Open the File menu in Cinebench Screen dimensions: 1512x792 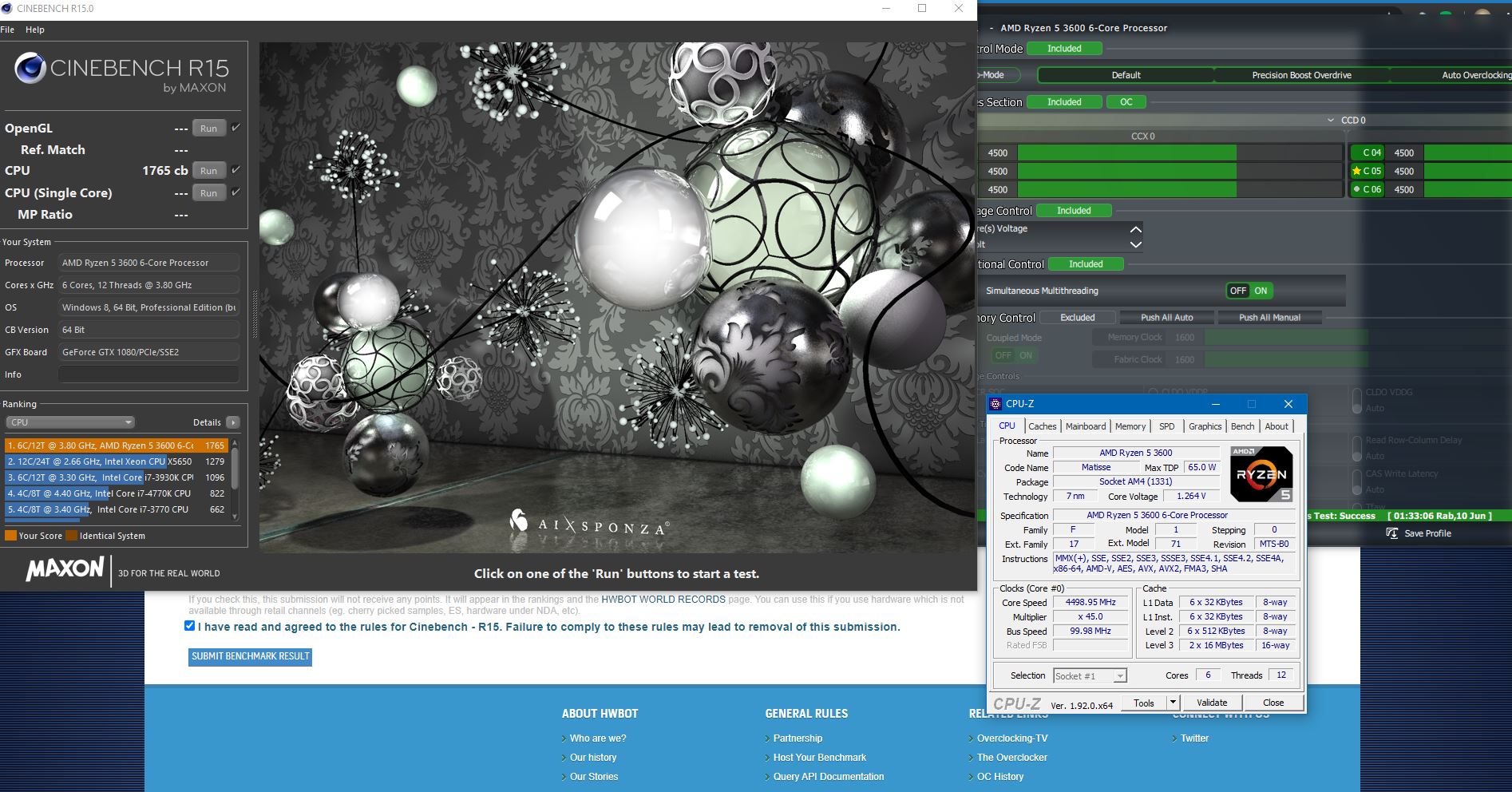pyautogui.click(x=7, y=30)
